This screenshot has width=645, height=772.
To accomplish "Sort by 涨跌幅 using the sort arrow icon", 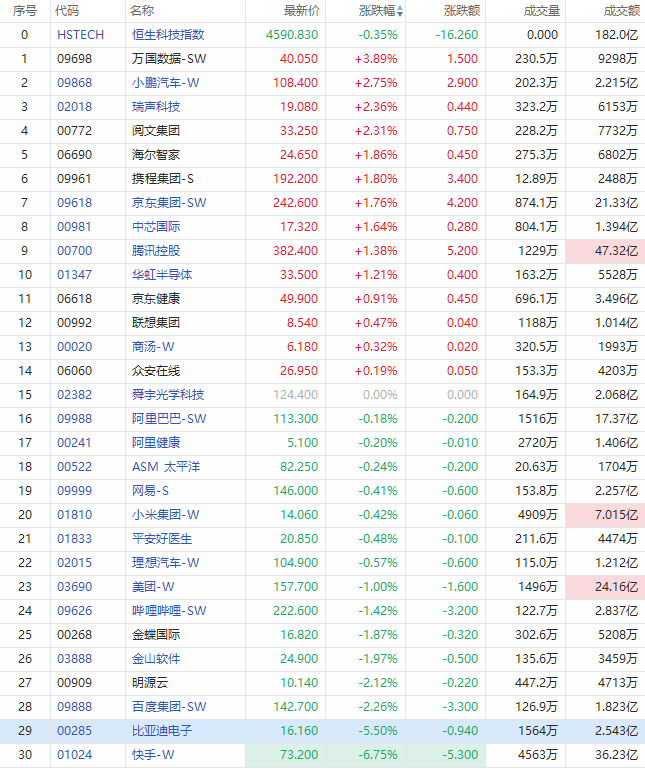I will coord(400,11).
